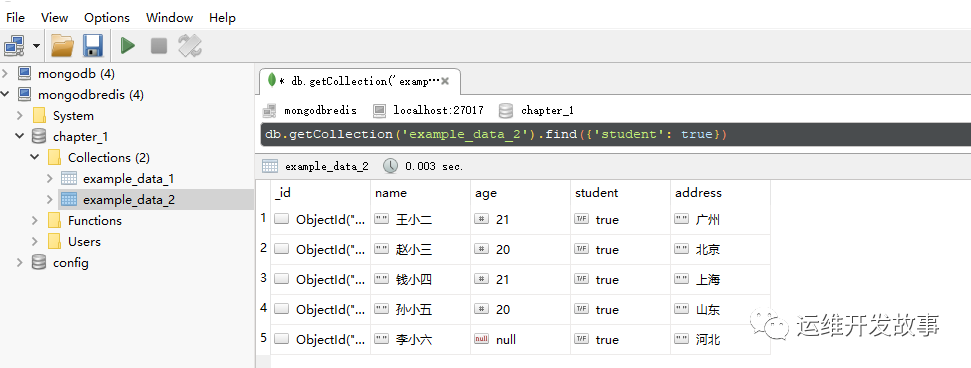
Task: Select address cell 北京
Action: (721, 250)
